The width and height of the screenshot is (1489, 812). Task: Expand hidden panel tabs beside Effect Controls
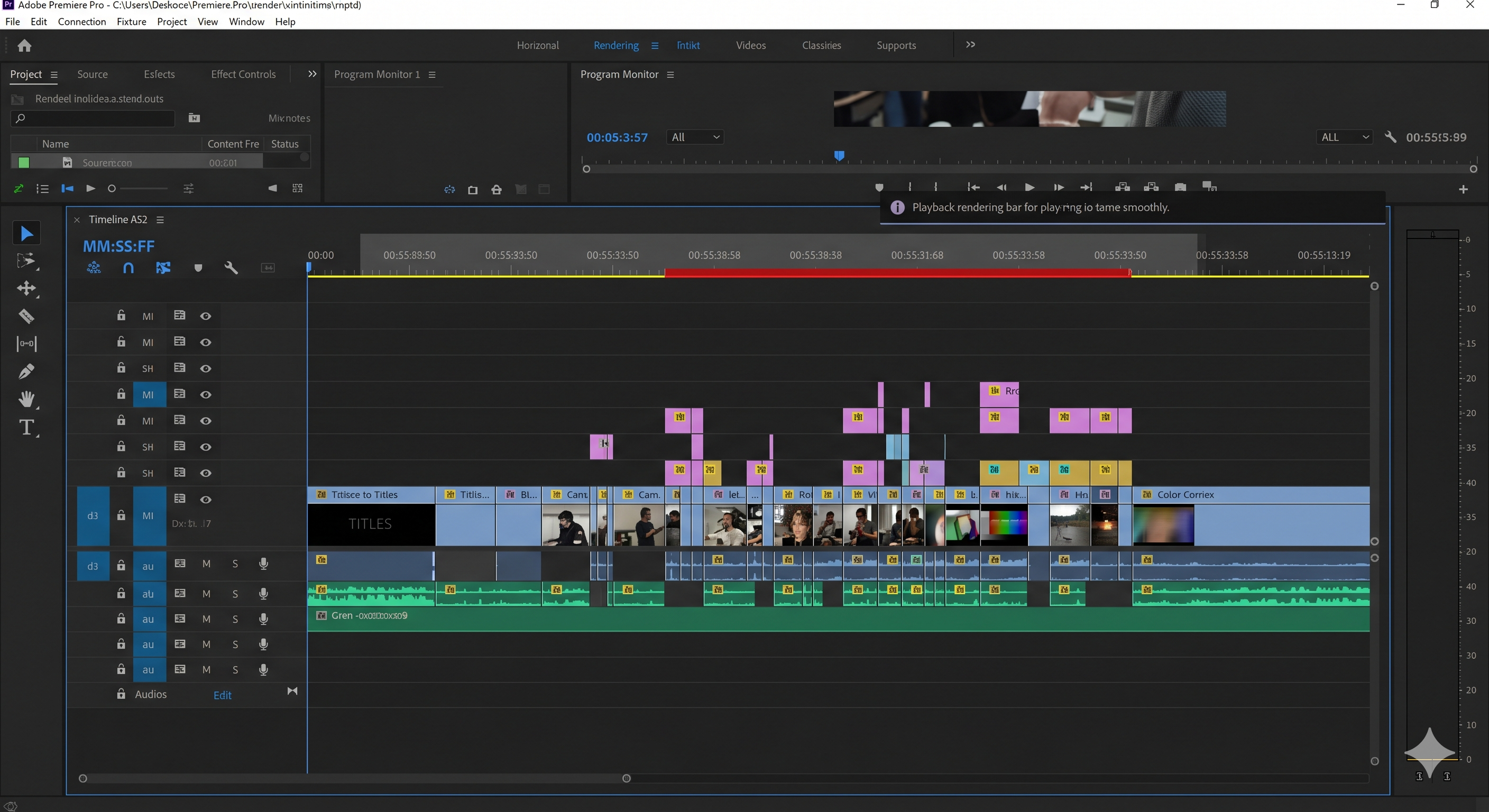click(x=312, y=74)
